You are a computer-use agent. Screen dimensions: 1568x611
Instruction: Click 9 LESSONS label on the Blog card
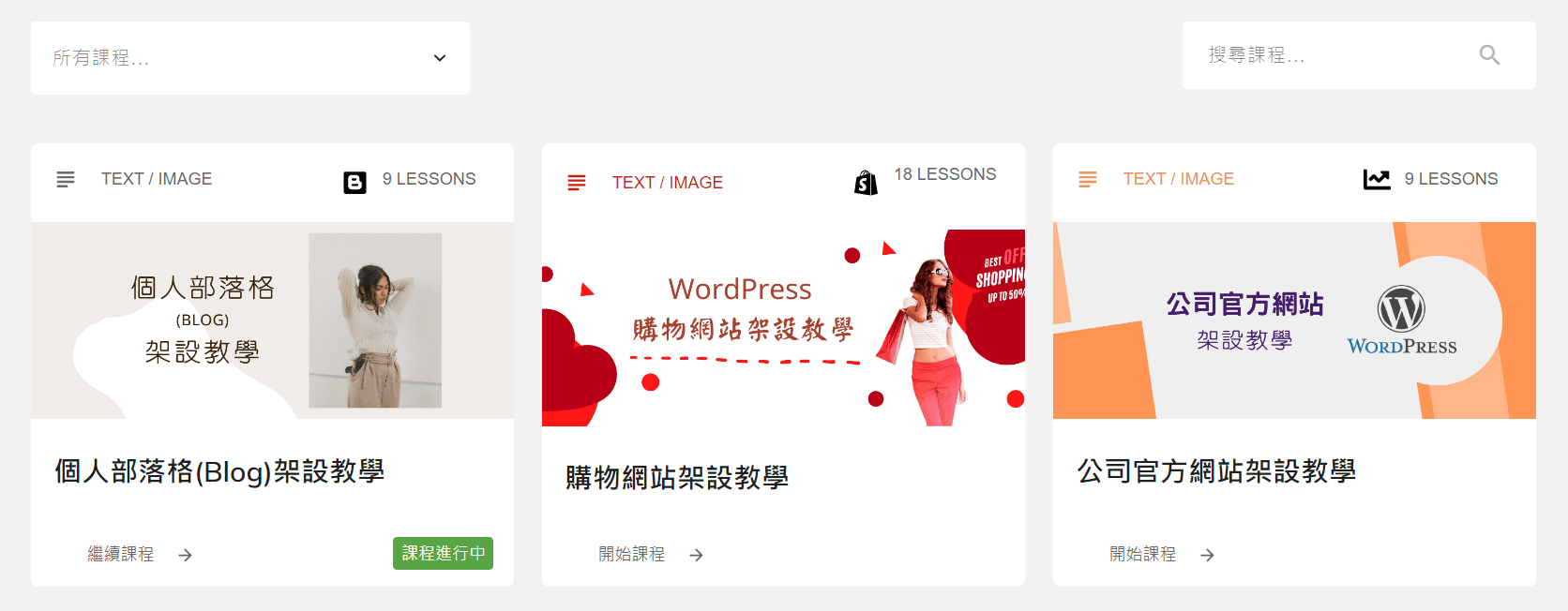pyautogui.click(x=430, y=179)
